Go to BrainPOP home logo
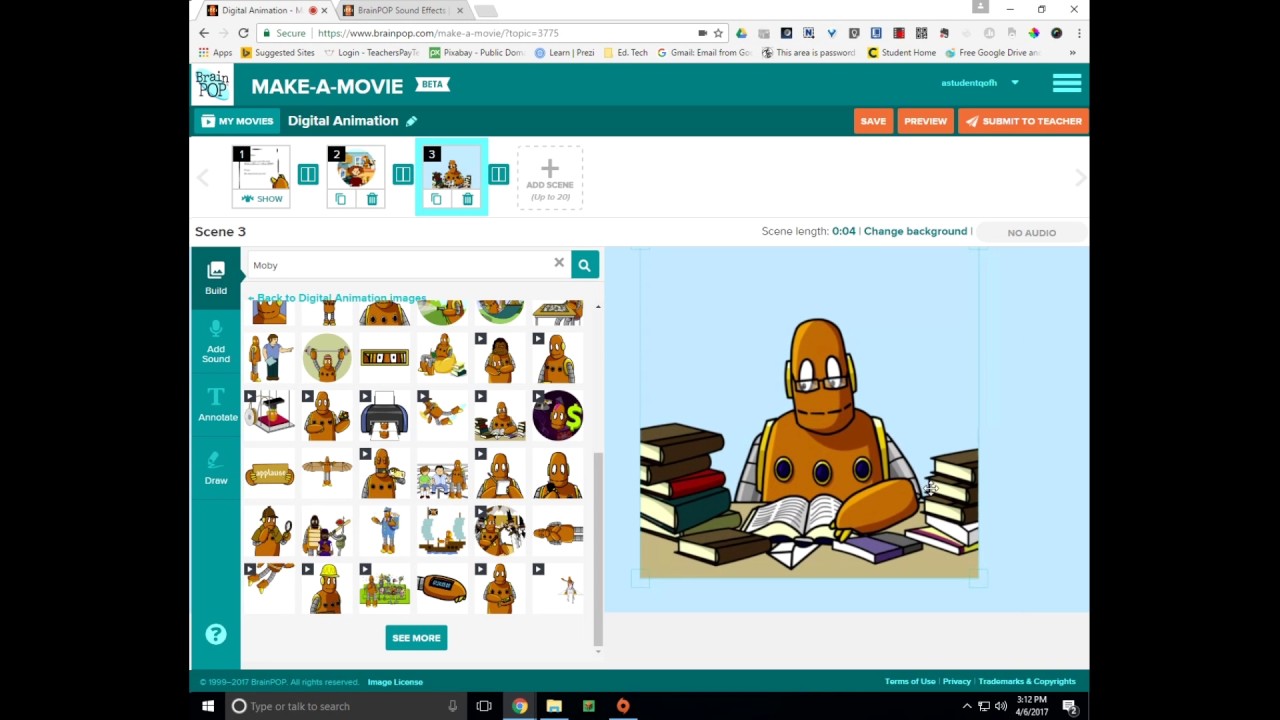 [212, 85]
